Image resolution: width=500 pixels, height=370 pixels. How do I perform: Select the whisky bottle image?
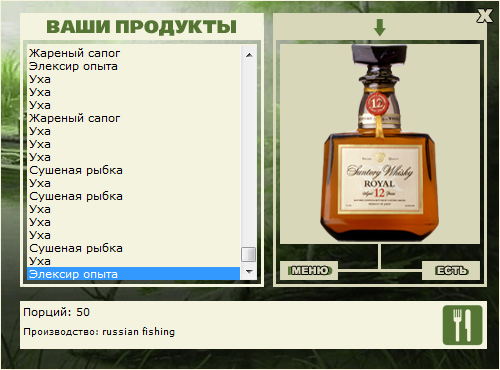380,144
